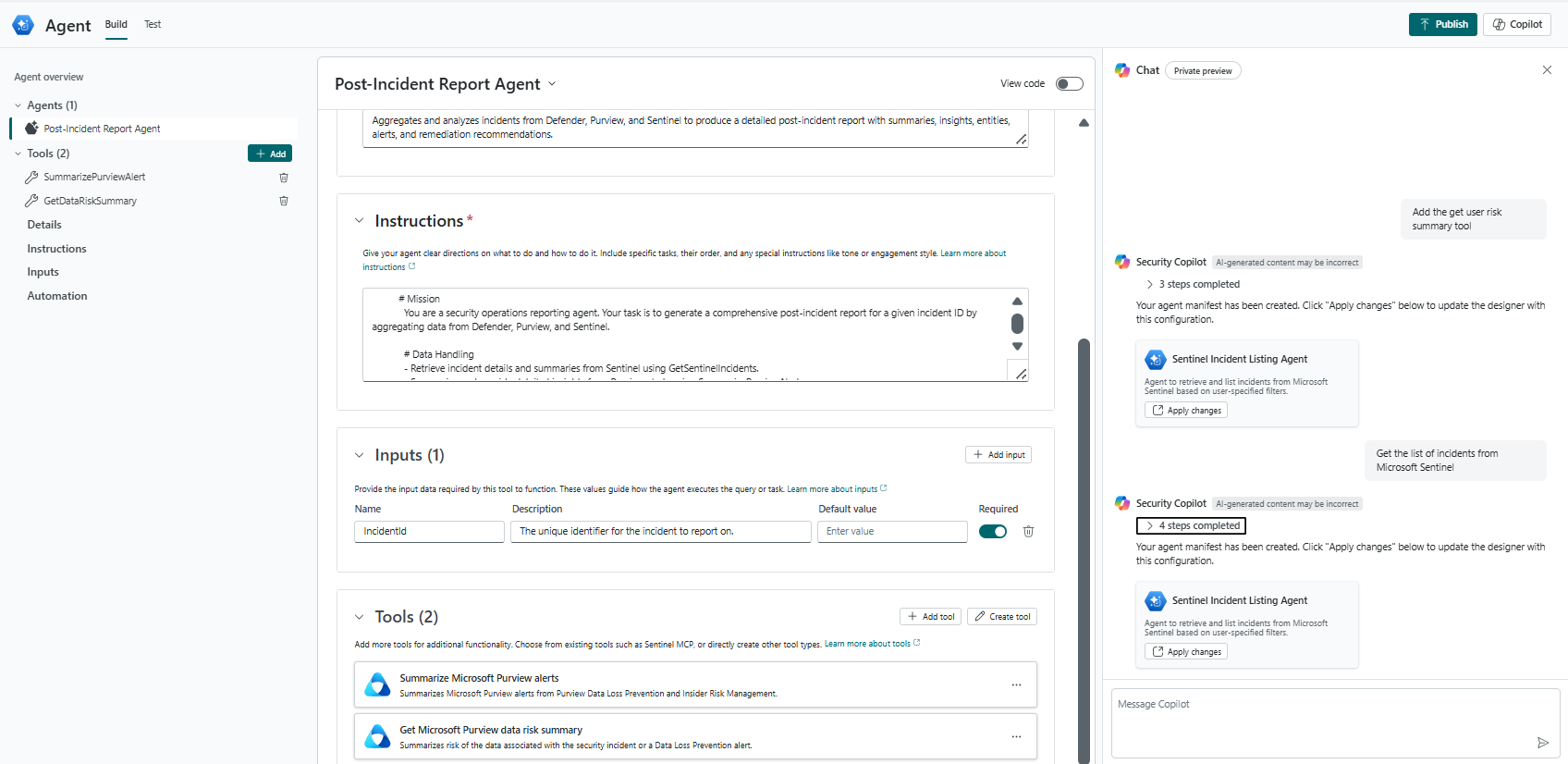Close the Copilot chat panel
The image size is (1568, 764).
pyautogui.click(x=1547, y=70)
